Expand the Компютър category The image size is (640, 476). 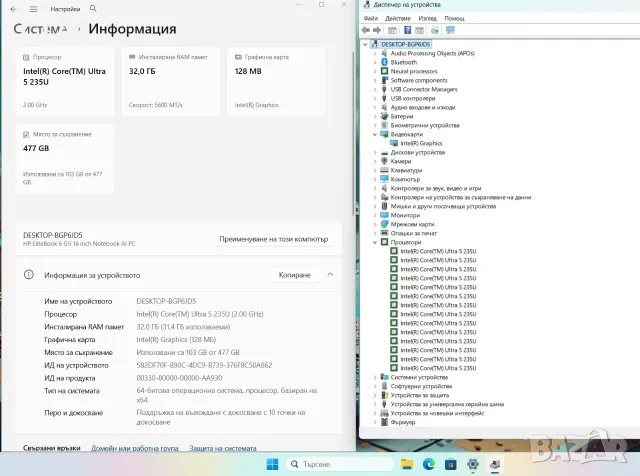(x=375, y=179)
